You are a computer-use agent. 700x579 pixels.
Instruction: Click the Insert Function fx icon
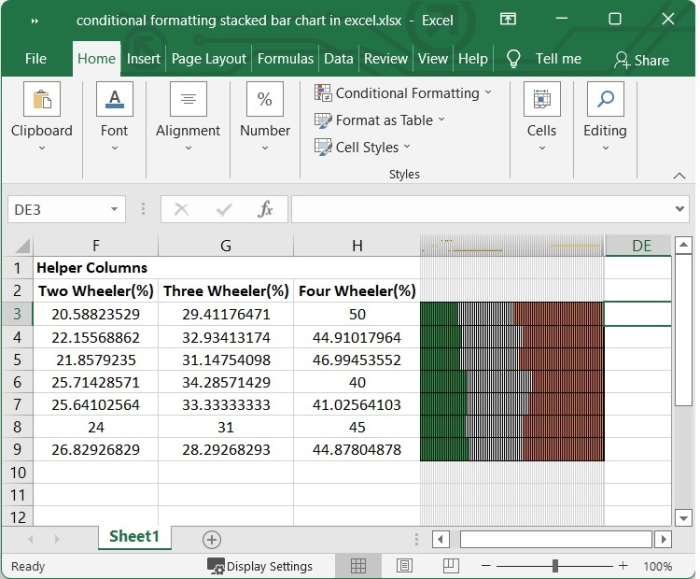pos(265,209)
